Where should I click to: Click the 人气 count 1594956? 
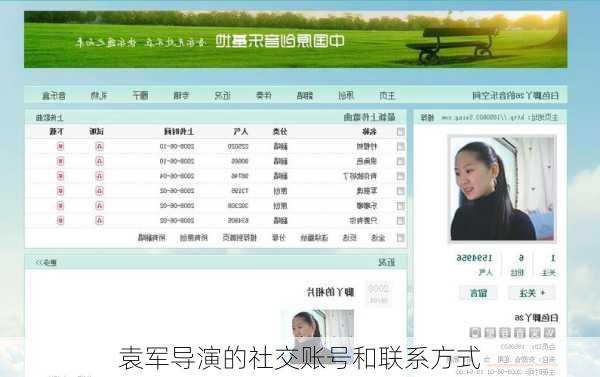pyautogui.click(x=474, y=258)
